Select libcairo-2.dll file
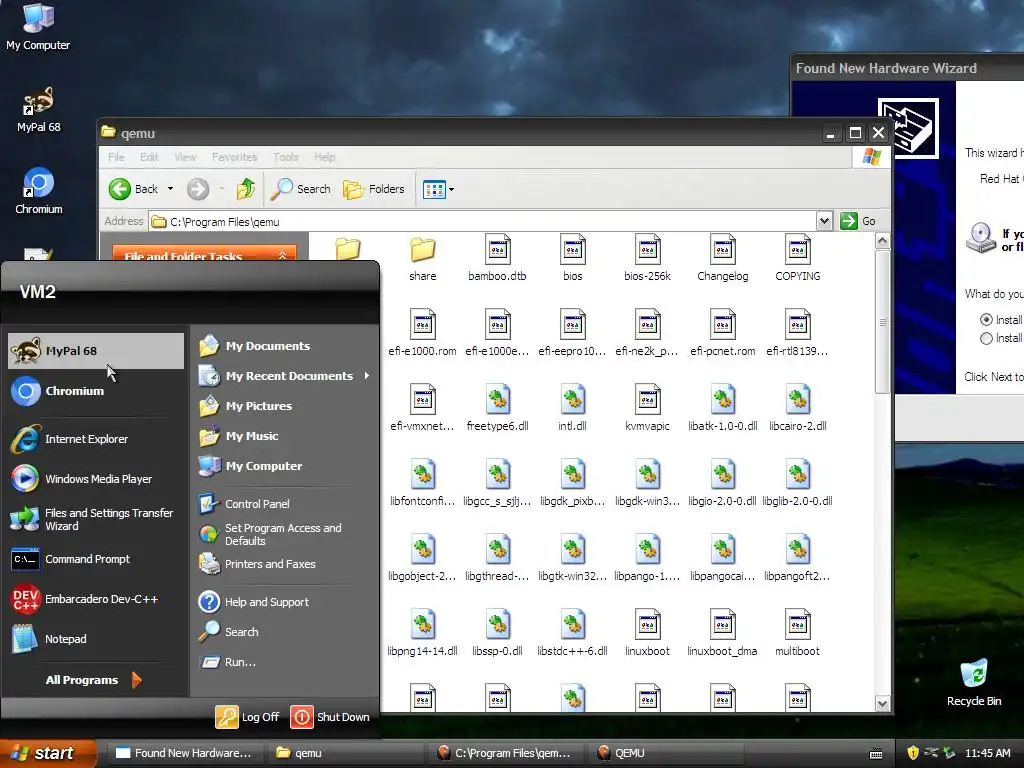Image resolution: width=1024 pixels, height=768 pixels. point(797,409)
